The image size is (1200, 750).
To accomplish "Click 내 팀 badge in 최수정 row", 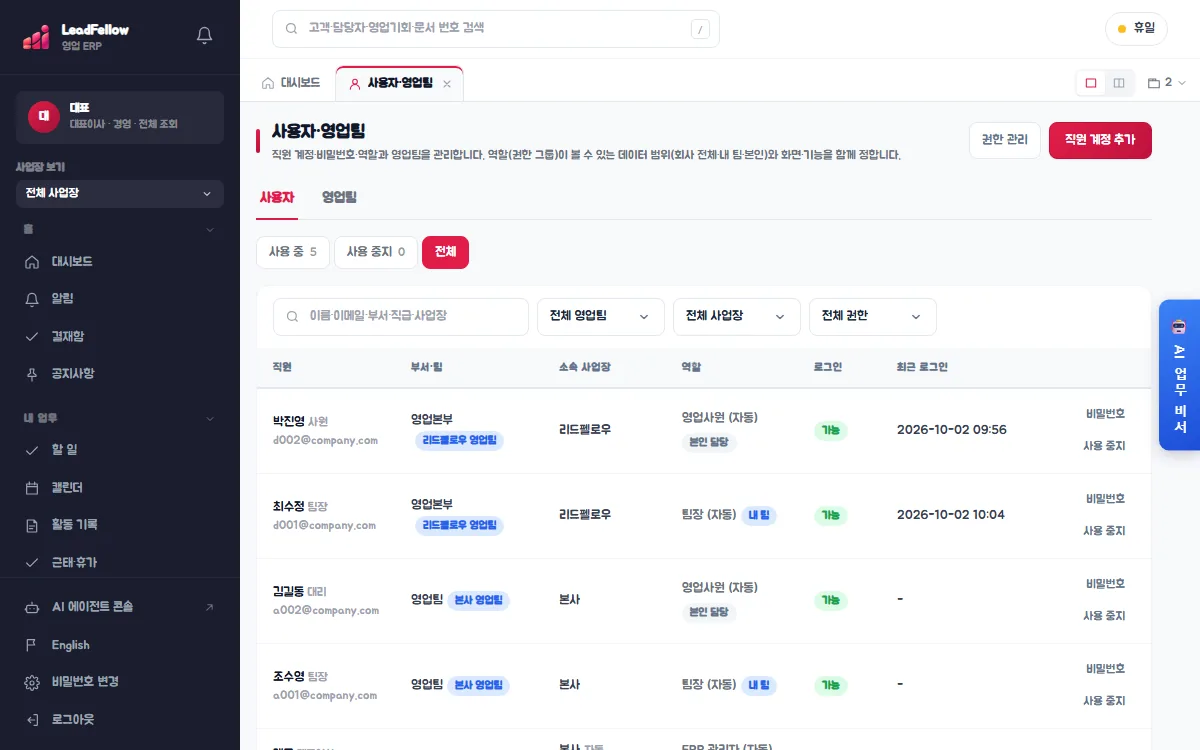I will pyautogui.click(x=758, y=515).
